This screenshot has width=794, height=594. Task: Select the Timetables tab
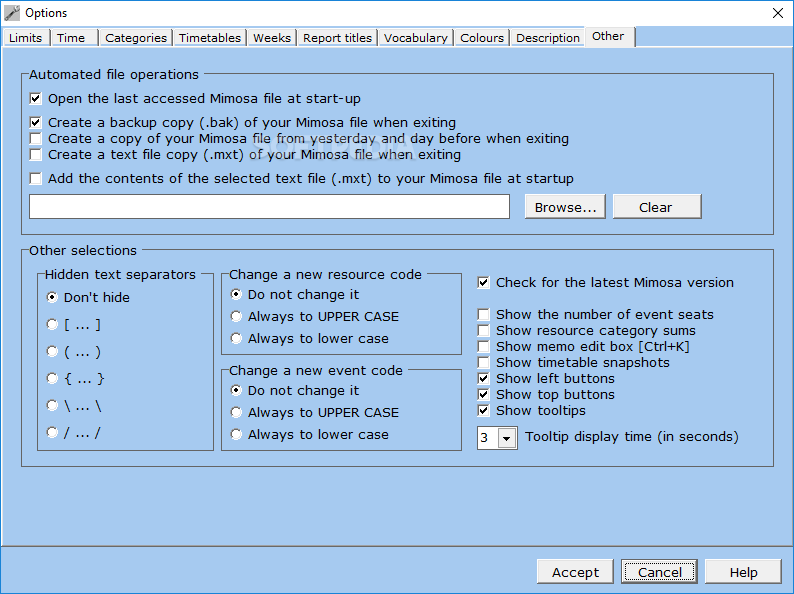[210, 38]
